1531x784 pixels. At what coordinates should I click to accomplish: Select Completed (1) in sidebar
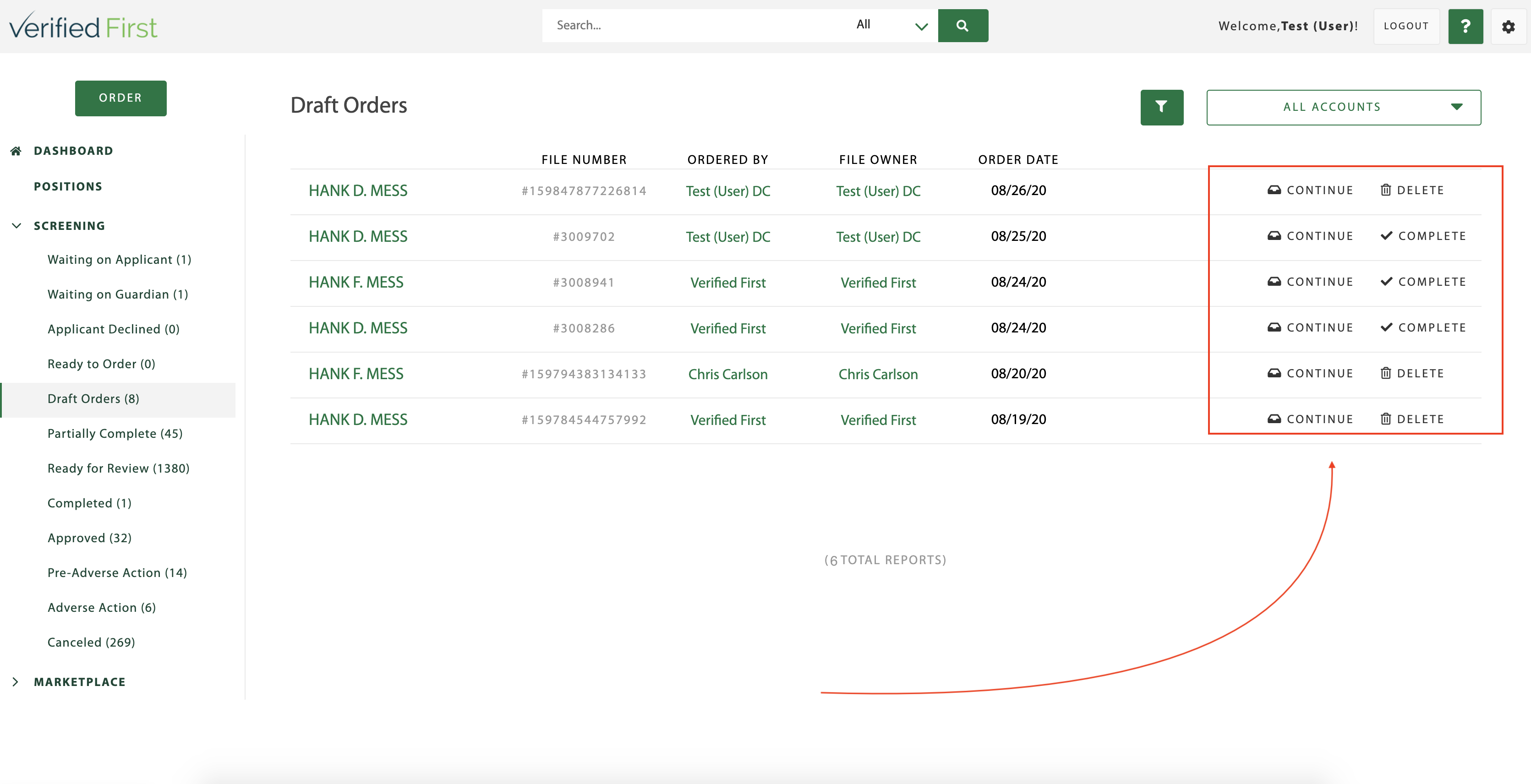coord(89,503)
